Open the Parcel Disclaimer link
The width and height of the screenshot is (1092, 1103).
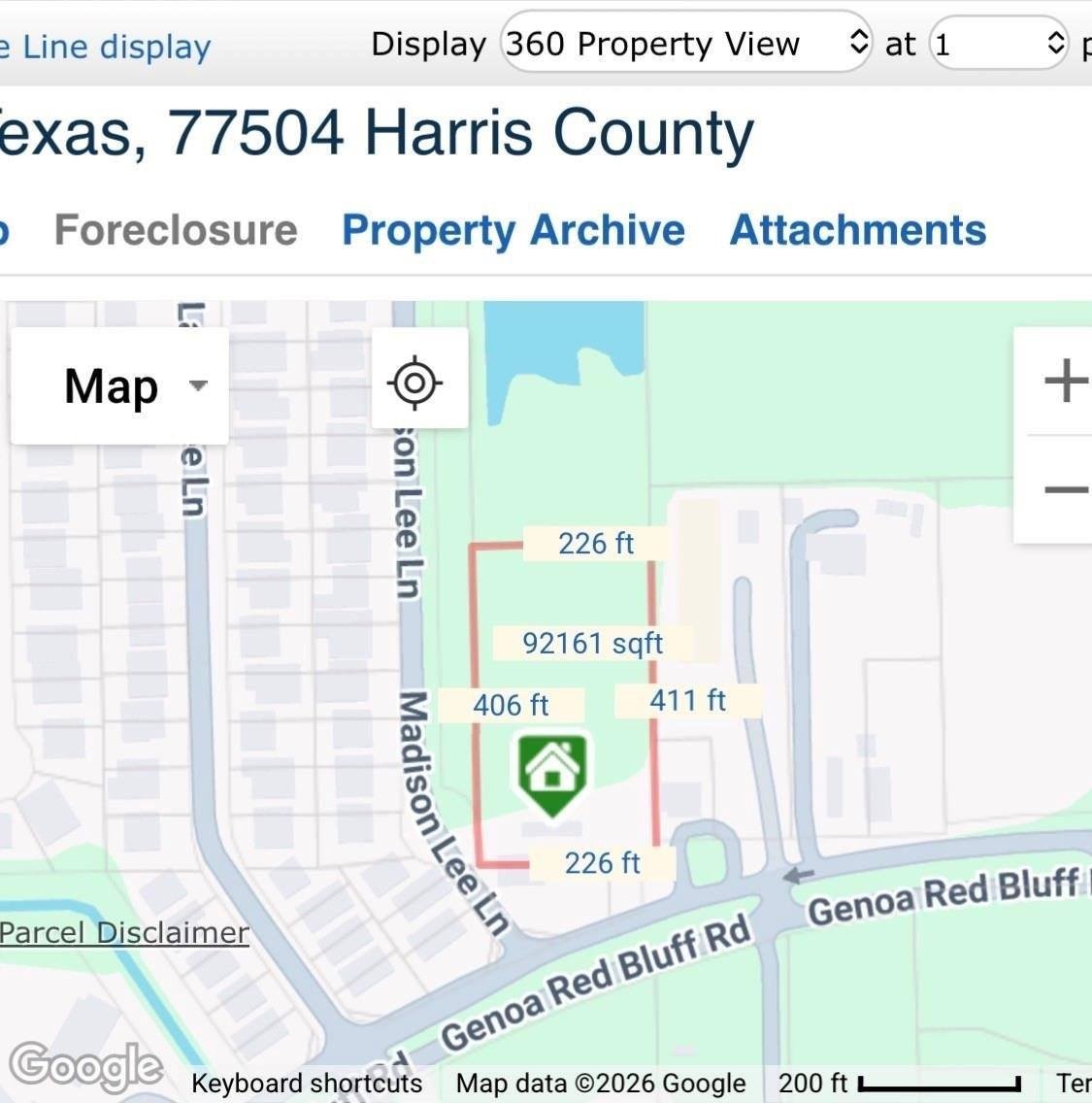[x=124, y=933]
